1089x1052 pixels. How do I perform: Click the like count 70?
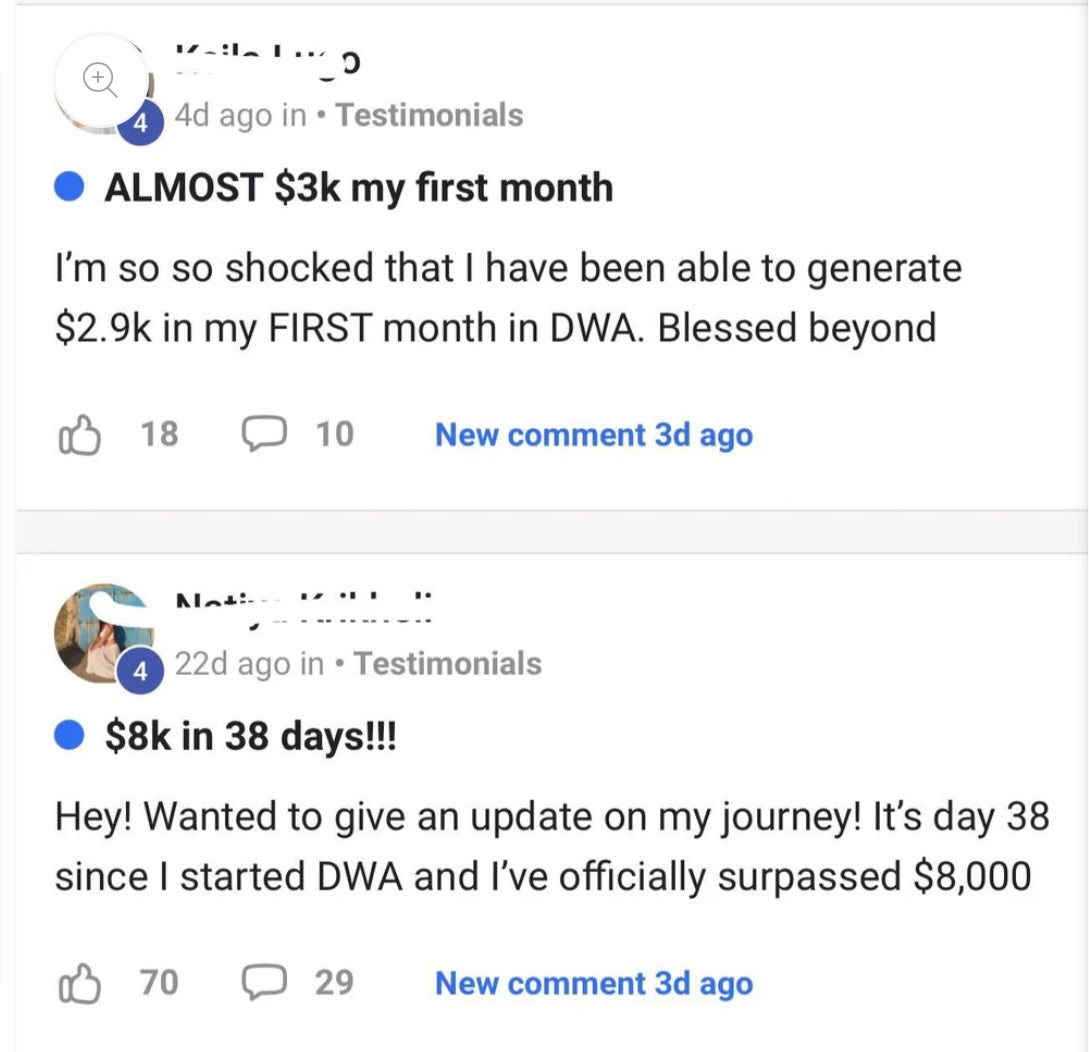tap(160, 982)
